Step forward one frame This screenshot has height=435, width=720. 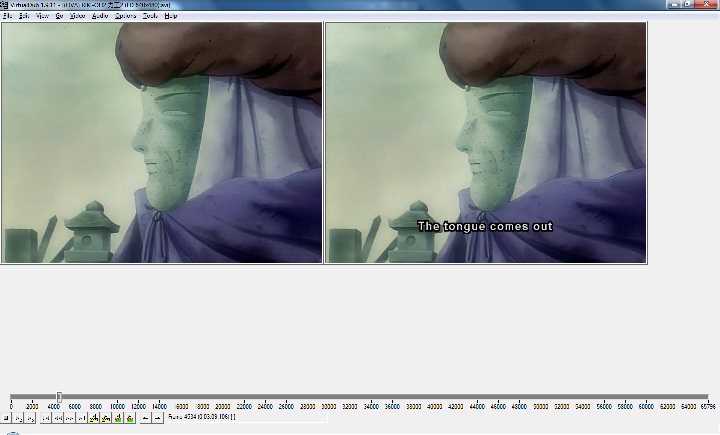click(x=70, y=418)
